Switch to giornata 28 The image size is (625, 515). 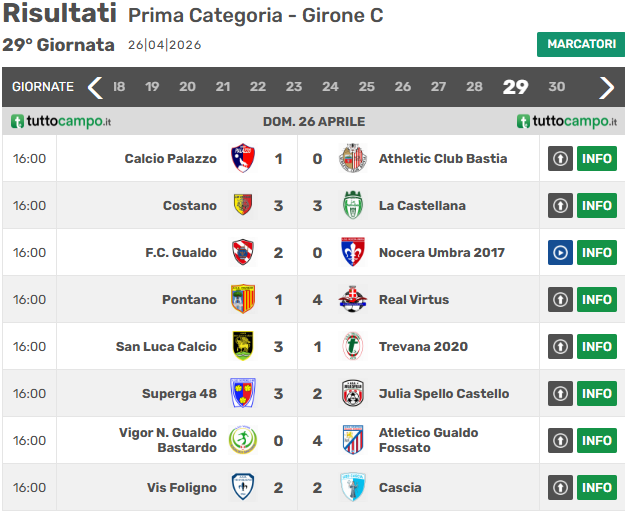pyautogui.click(x=474, y=87)
